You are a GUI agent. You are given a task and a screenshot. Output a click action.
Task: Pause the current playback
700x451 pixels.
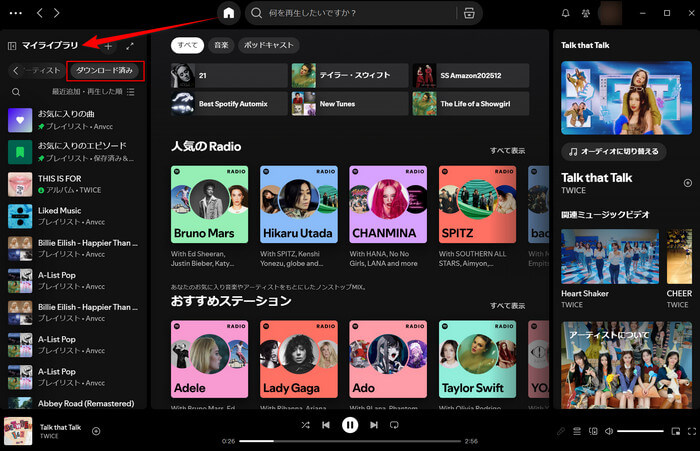(350, 425)
